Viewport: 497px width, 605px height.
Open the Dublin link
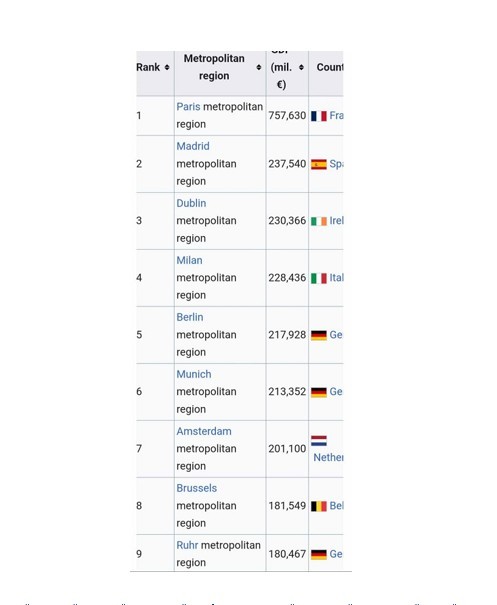[191, 203]
